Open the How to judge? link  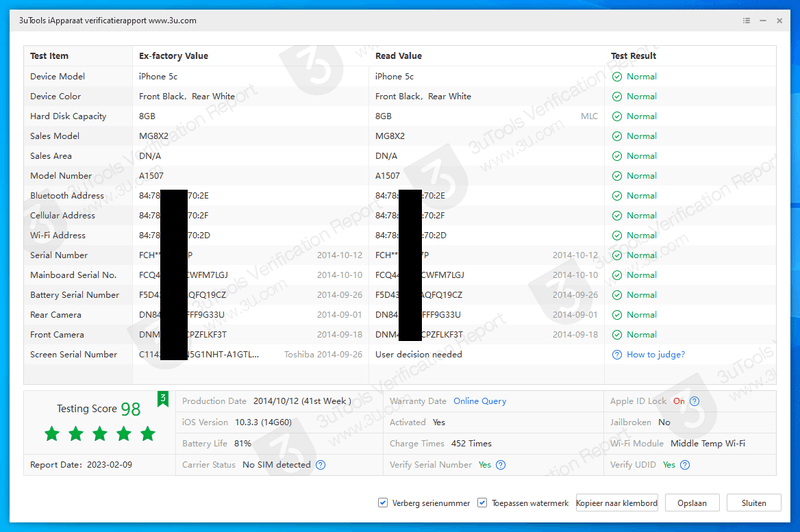pyautogui.click(x=656, y=354)
